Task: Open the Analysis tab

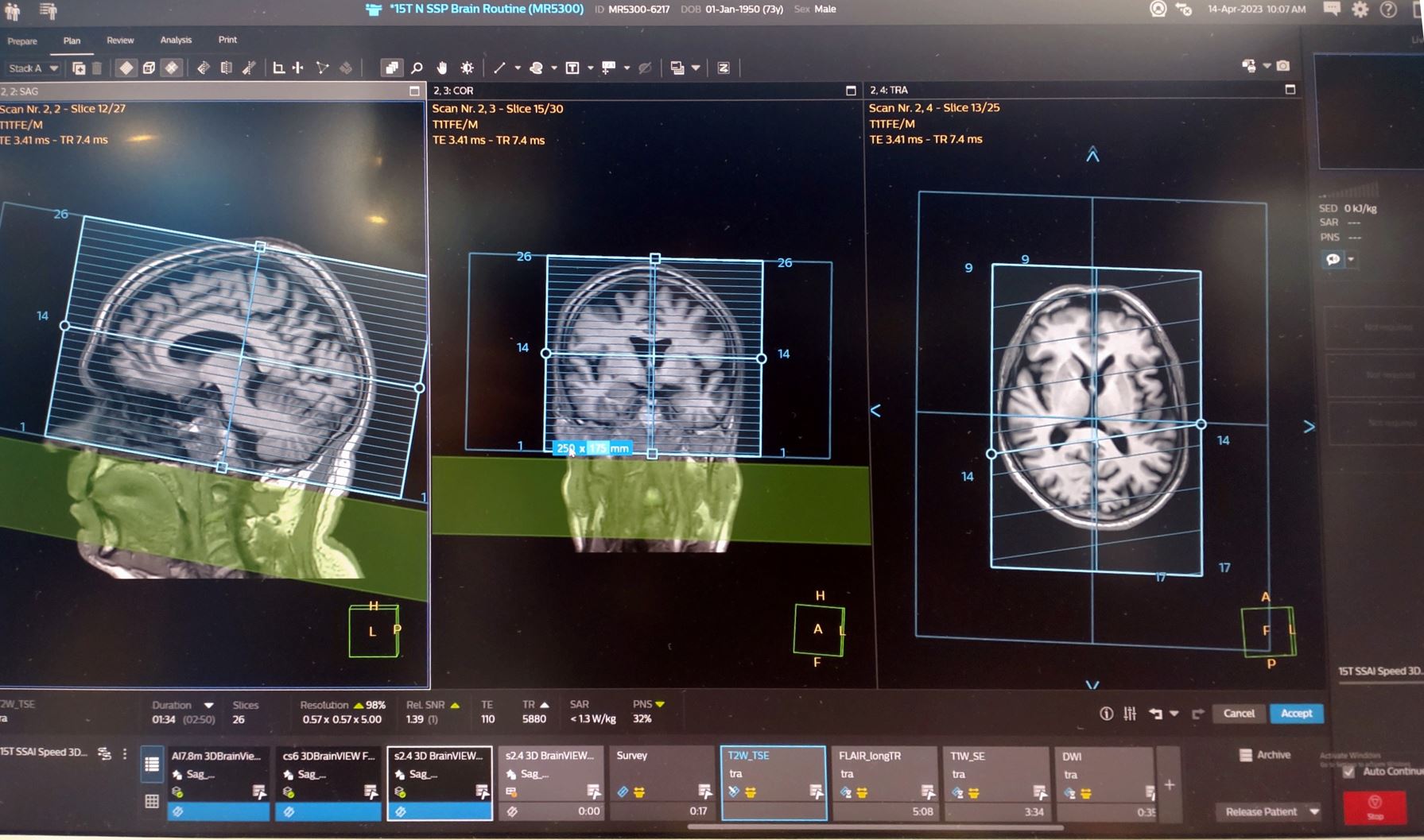Action: pos(176,40)
